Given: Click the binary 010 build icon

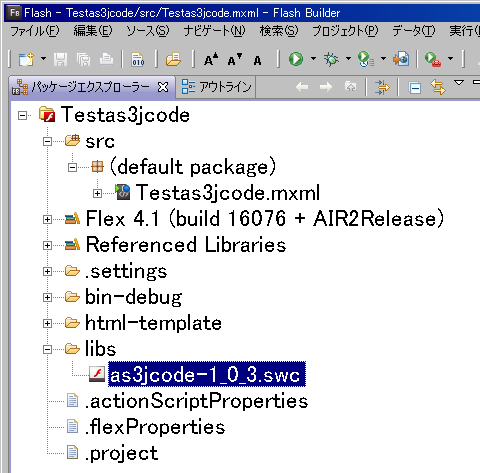Looking at the screenshot, I should pyautogui.click(x=138, y=60).
